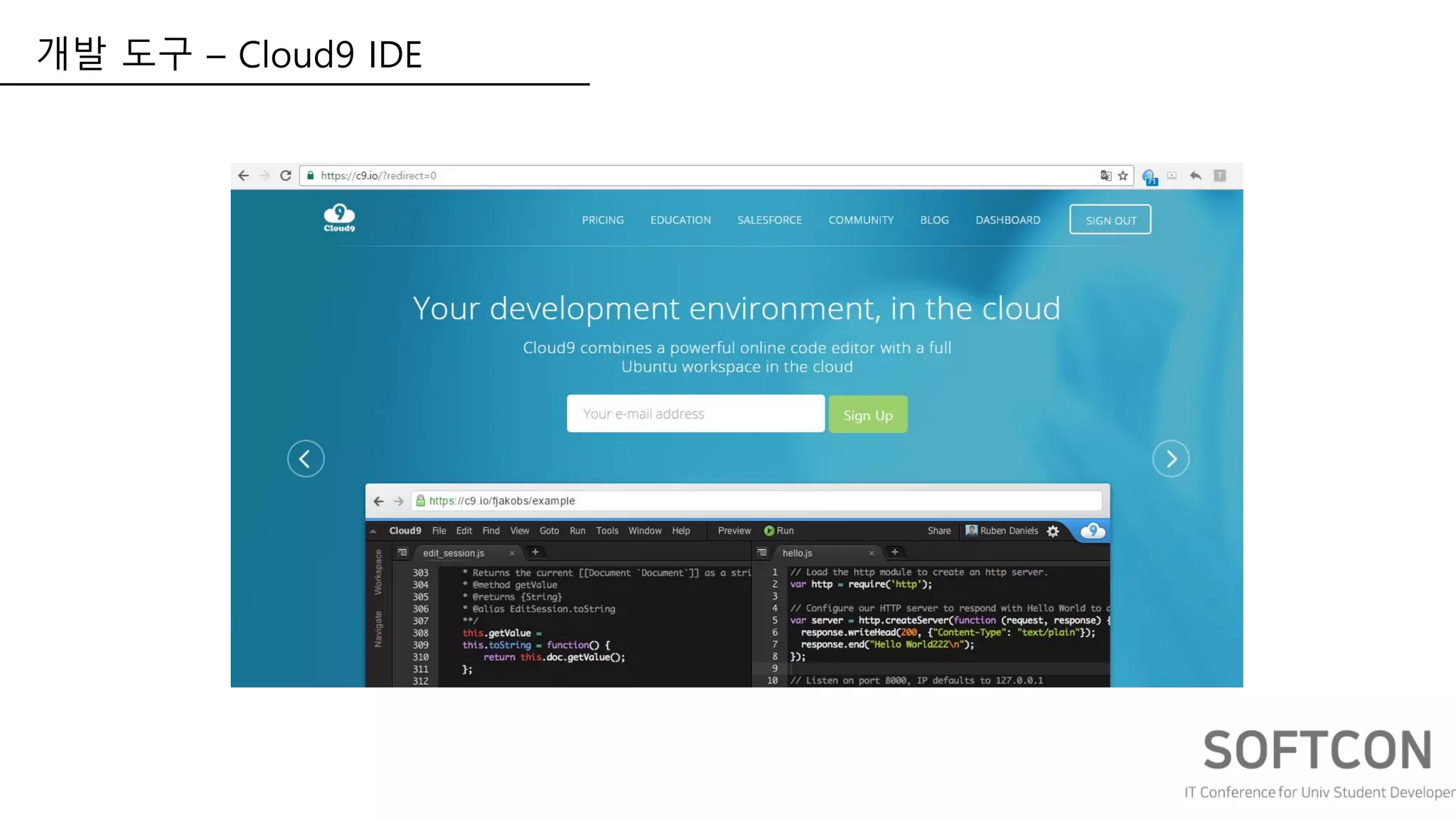
Task: Open the IDE Find menu
Action: (491, 531)
